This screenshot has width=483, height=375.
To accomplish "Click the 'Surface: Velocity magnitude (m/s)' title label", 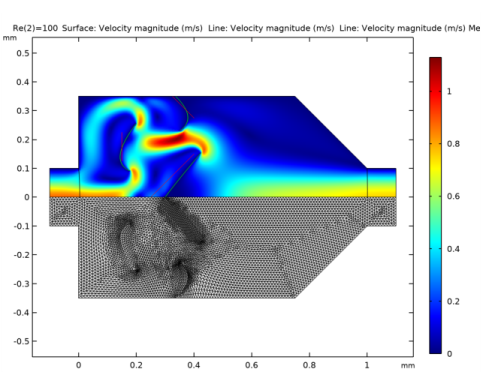I will coord(132,28).
